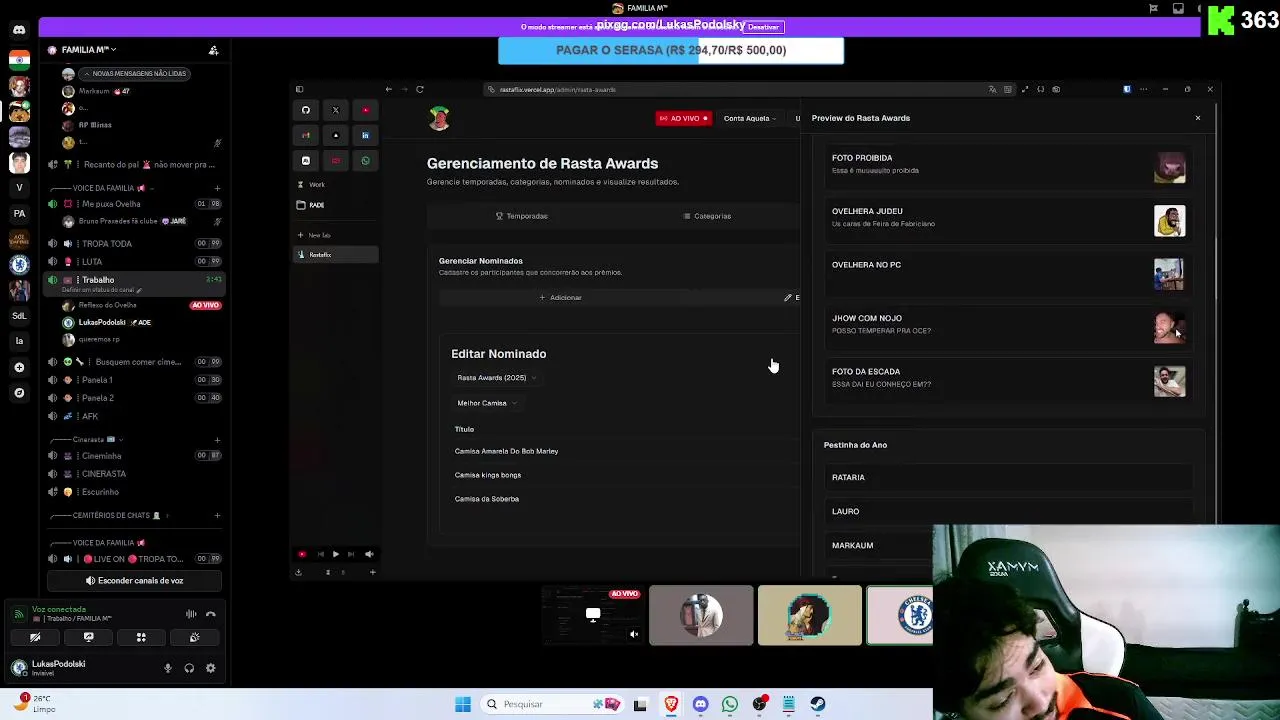Click the red AO VIVO button
The image size is (1280, 720).
[x=683, y=118]
